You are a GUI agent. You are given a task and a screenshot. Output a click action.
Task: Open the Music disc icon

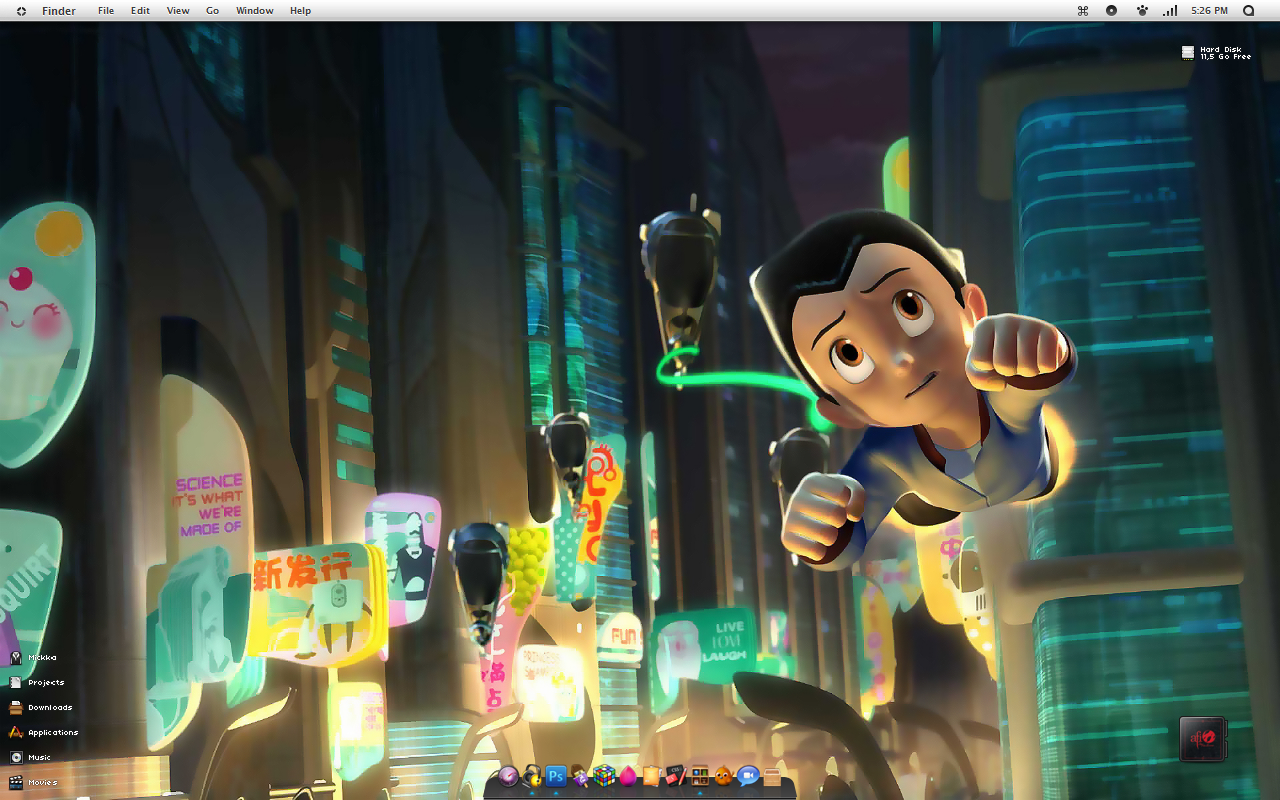click(x=16, y=757)
